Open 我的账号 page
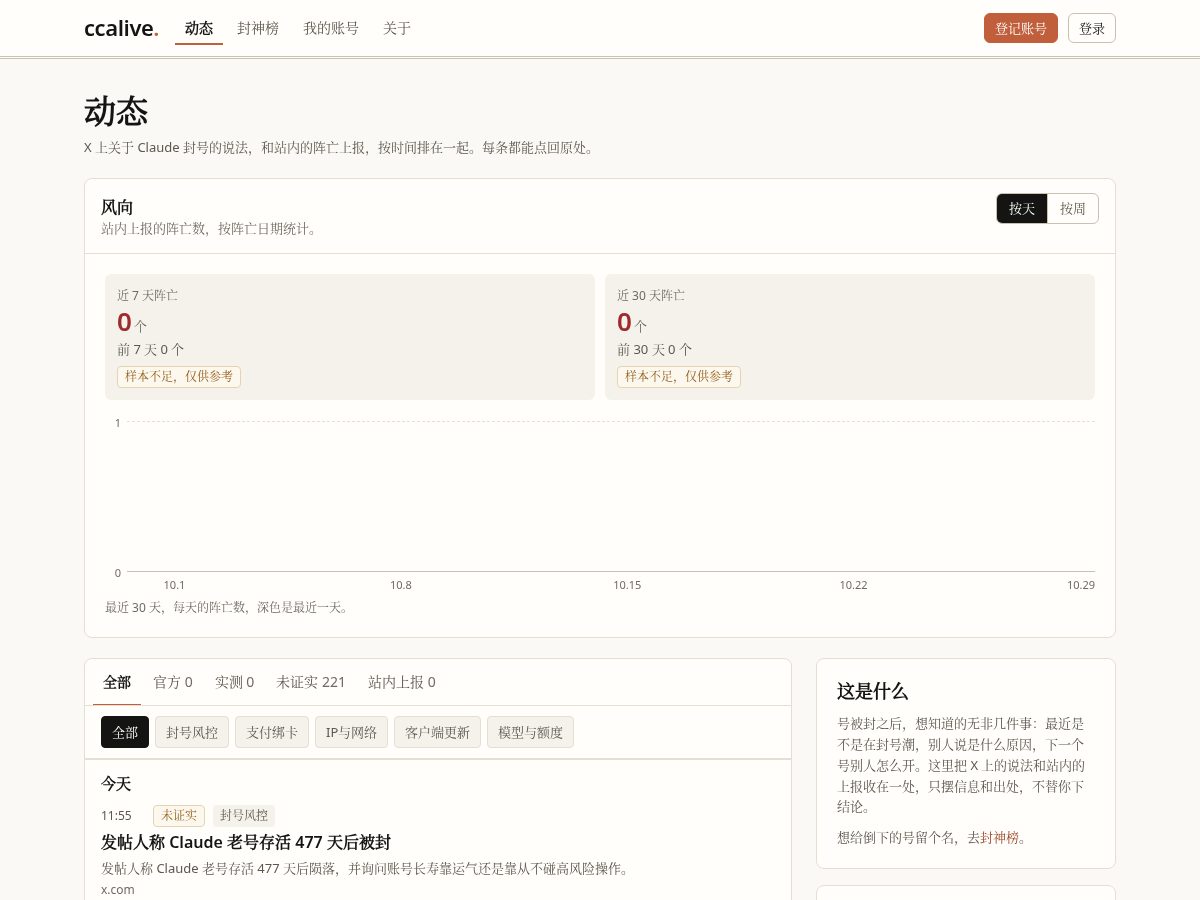1200x900 pixels. [x=331, y=28]
